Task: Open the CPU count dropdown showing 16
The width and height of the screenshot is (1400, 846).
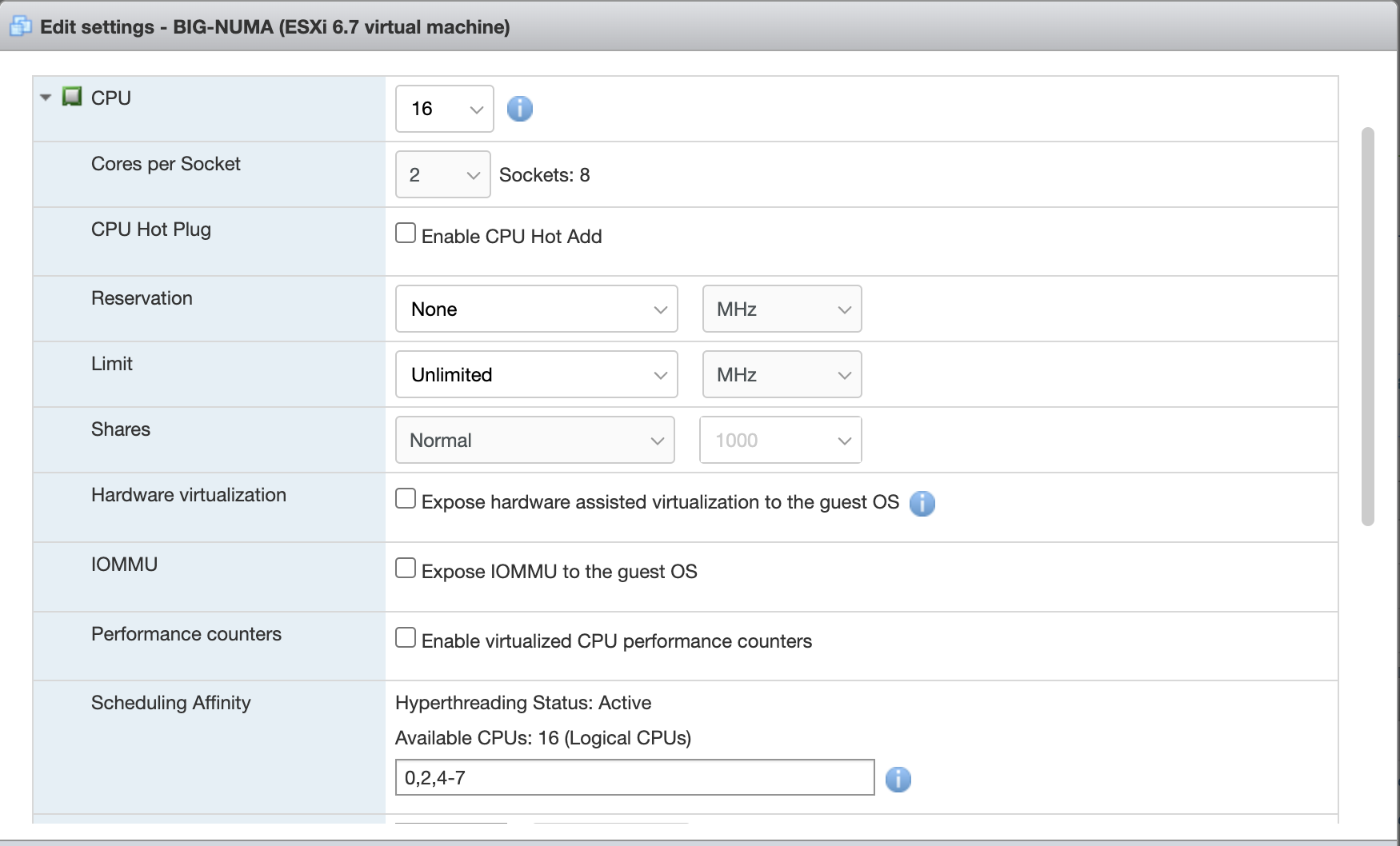Action: tap(444, 108)
